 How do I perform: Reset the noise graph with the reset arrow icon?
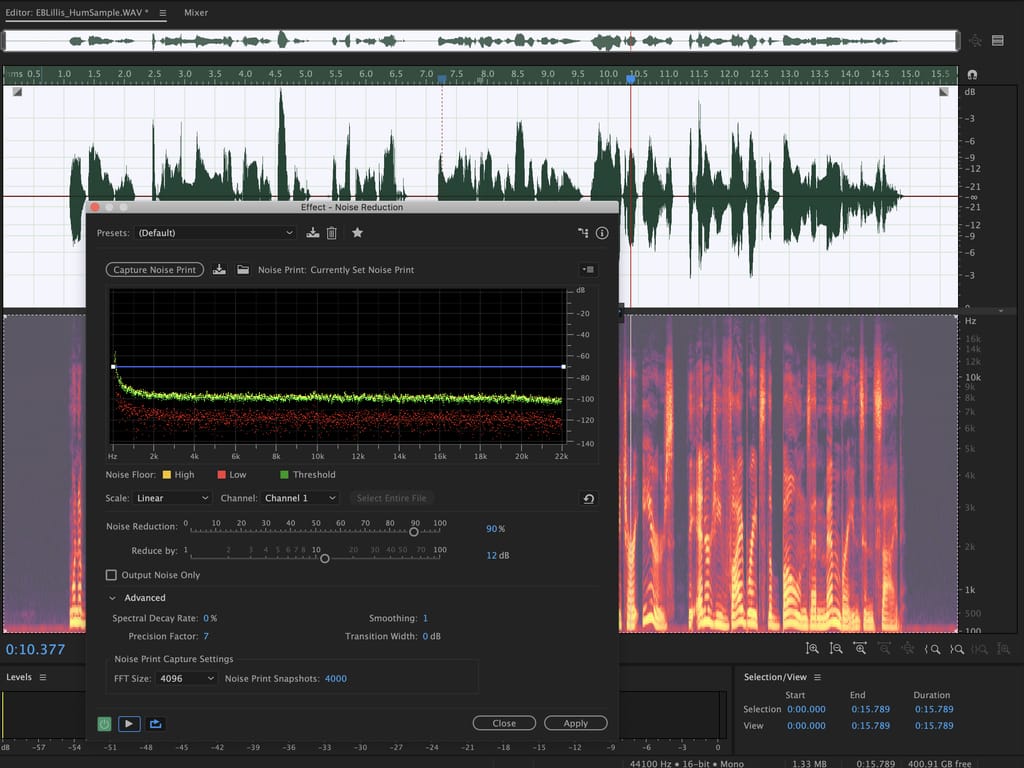589,498
